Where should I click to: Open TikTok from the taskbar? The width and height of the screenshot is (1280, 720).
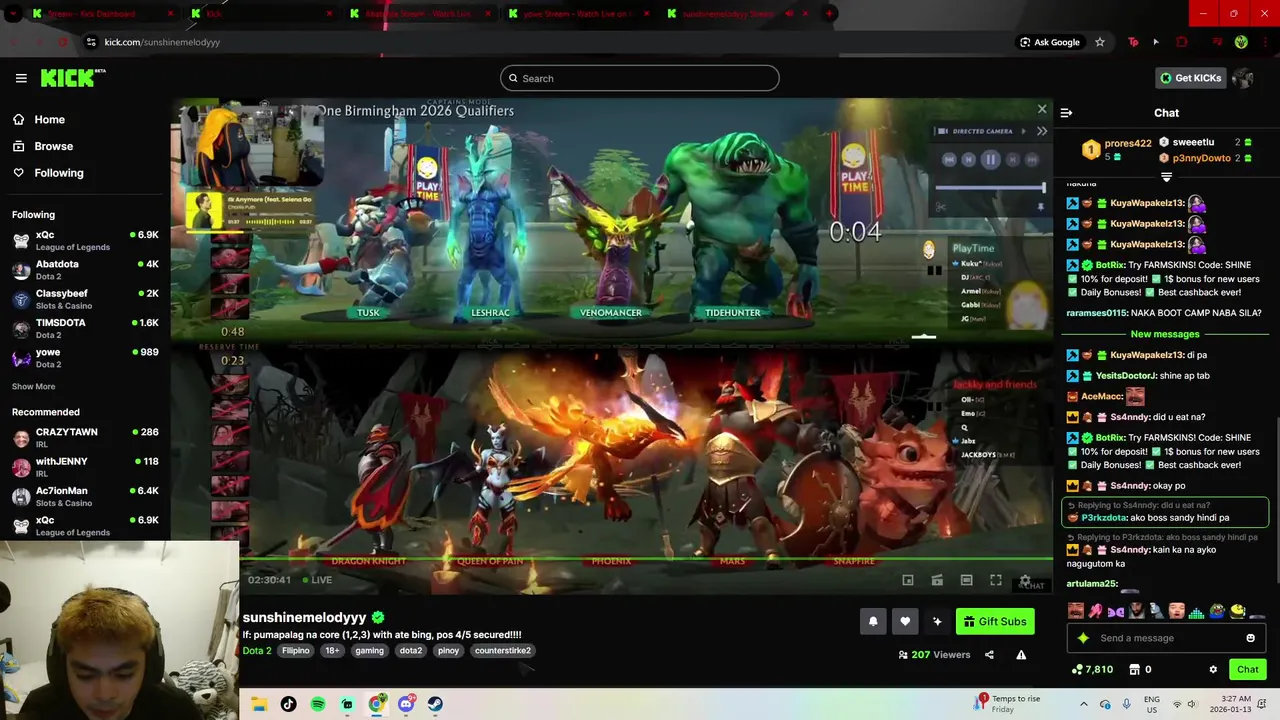click(x=289, y=704)
